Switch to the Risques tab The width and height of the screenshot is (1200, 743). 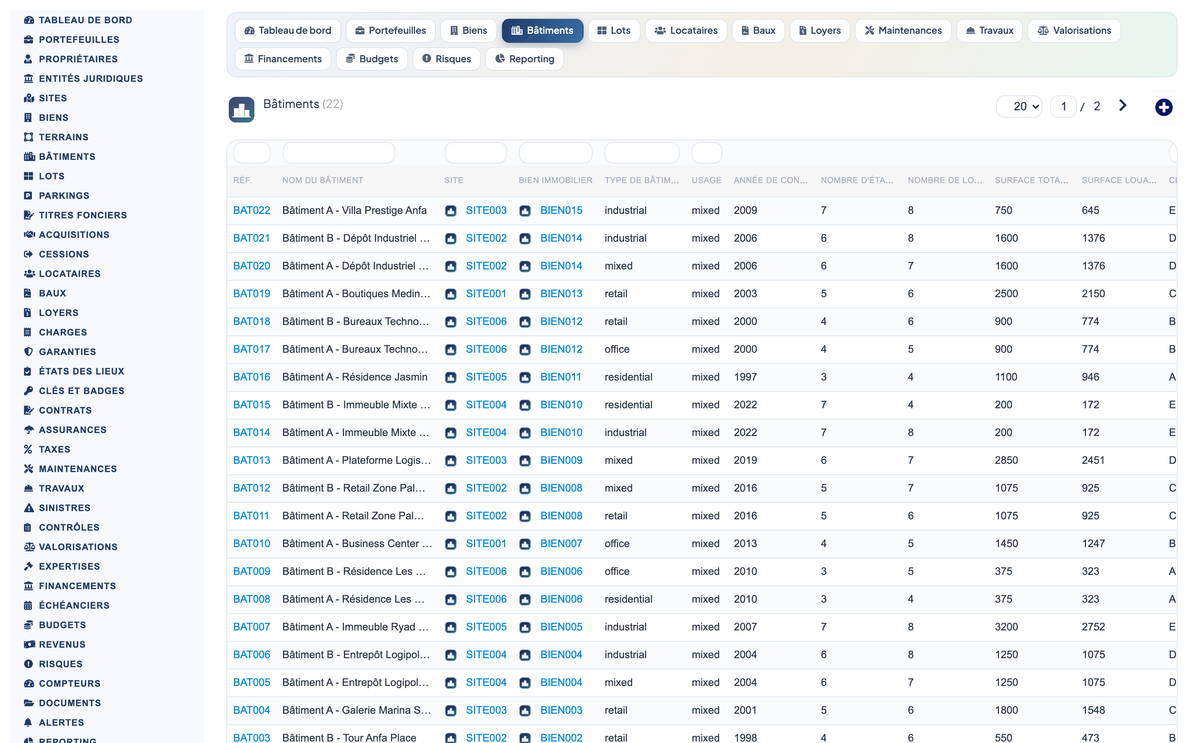447,59
